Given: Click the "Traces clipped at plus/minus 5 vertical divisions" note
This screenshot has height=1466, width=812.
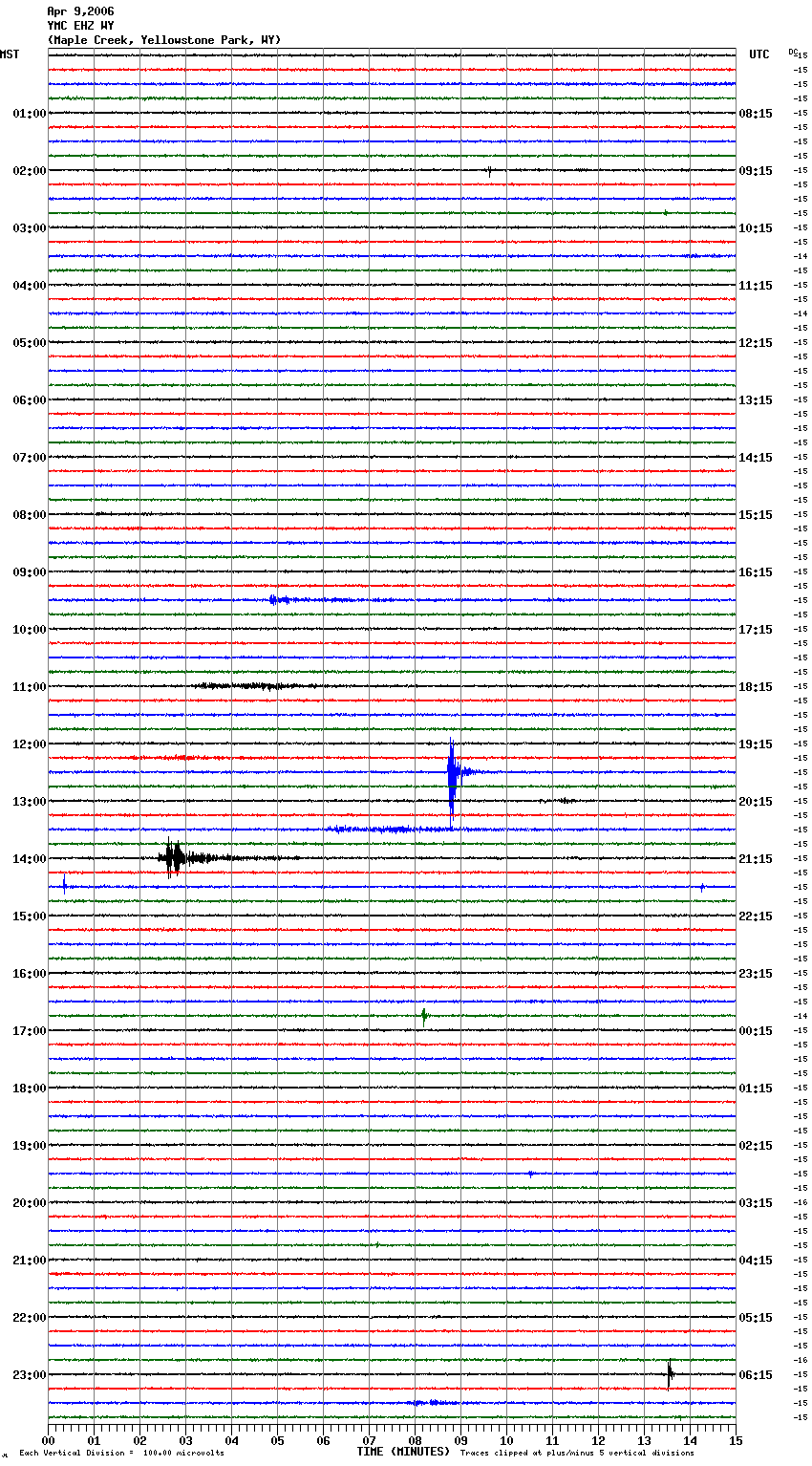Looking at the screenshot, I should pyautogui.click(x=577, y=1454).
